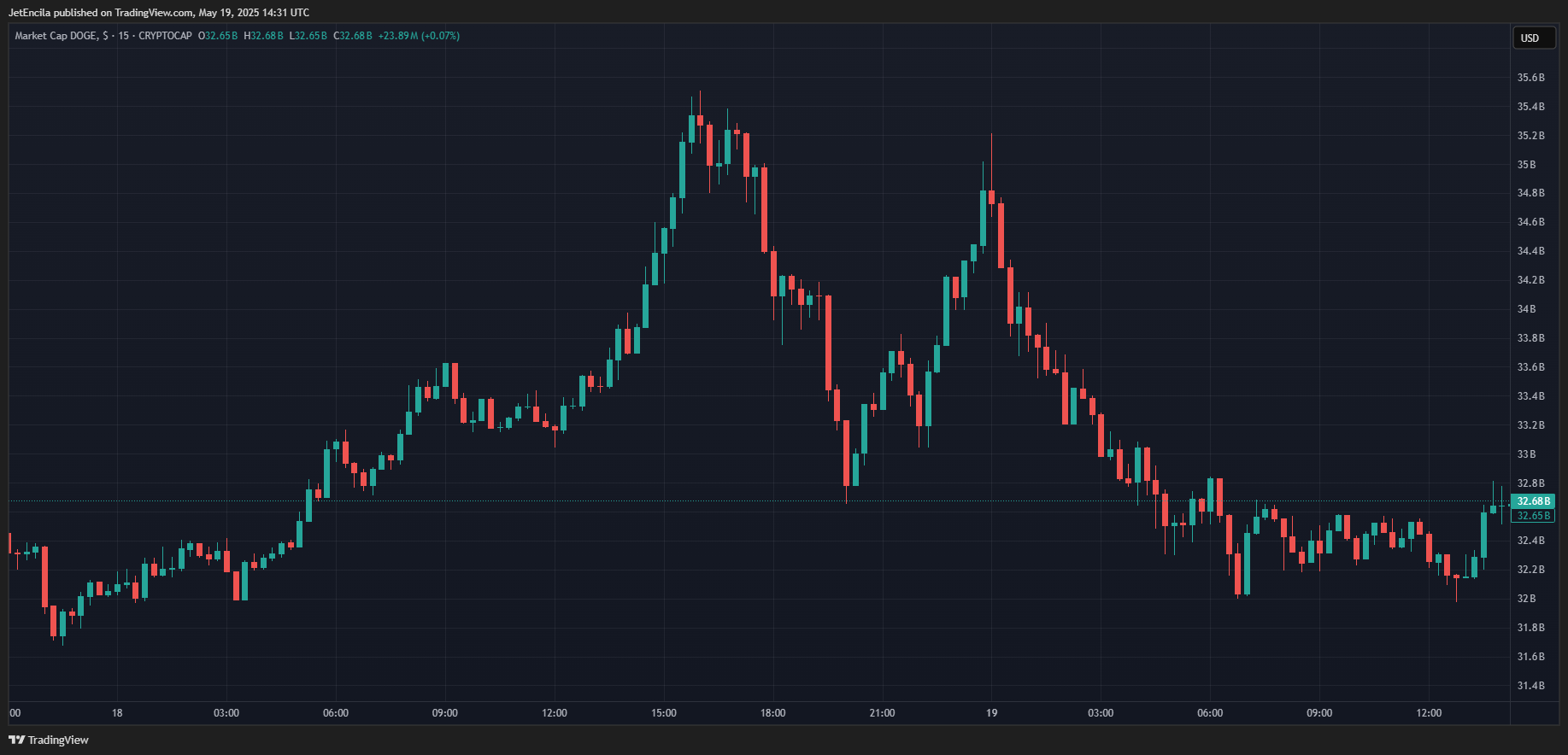The image size is (1568, 755).
Task: Click the 'CRYPTOCAP' source label in legend
Action: (165, 36)
